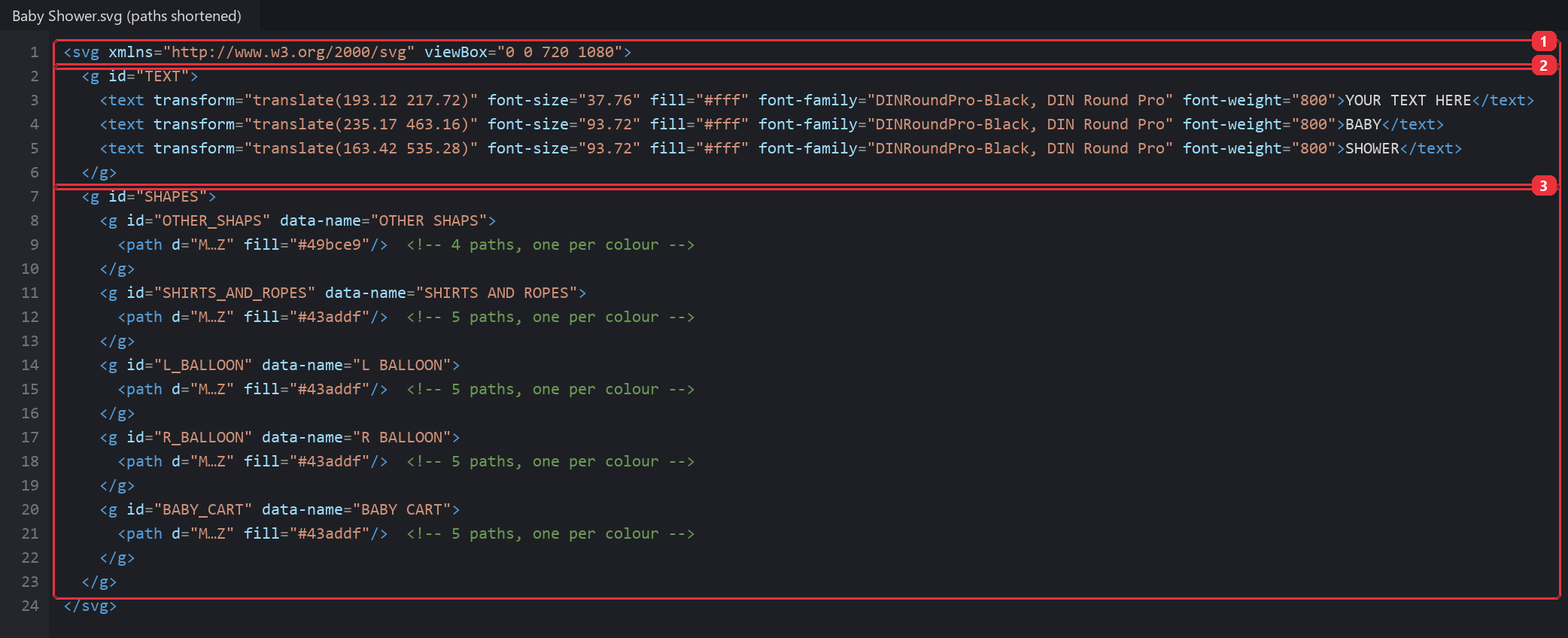Click line number 14 in the gutter

(30, 365)
